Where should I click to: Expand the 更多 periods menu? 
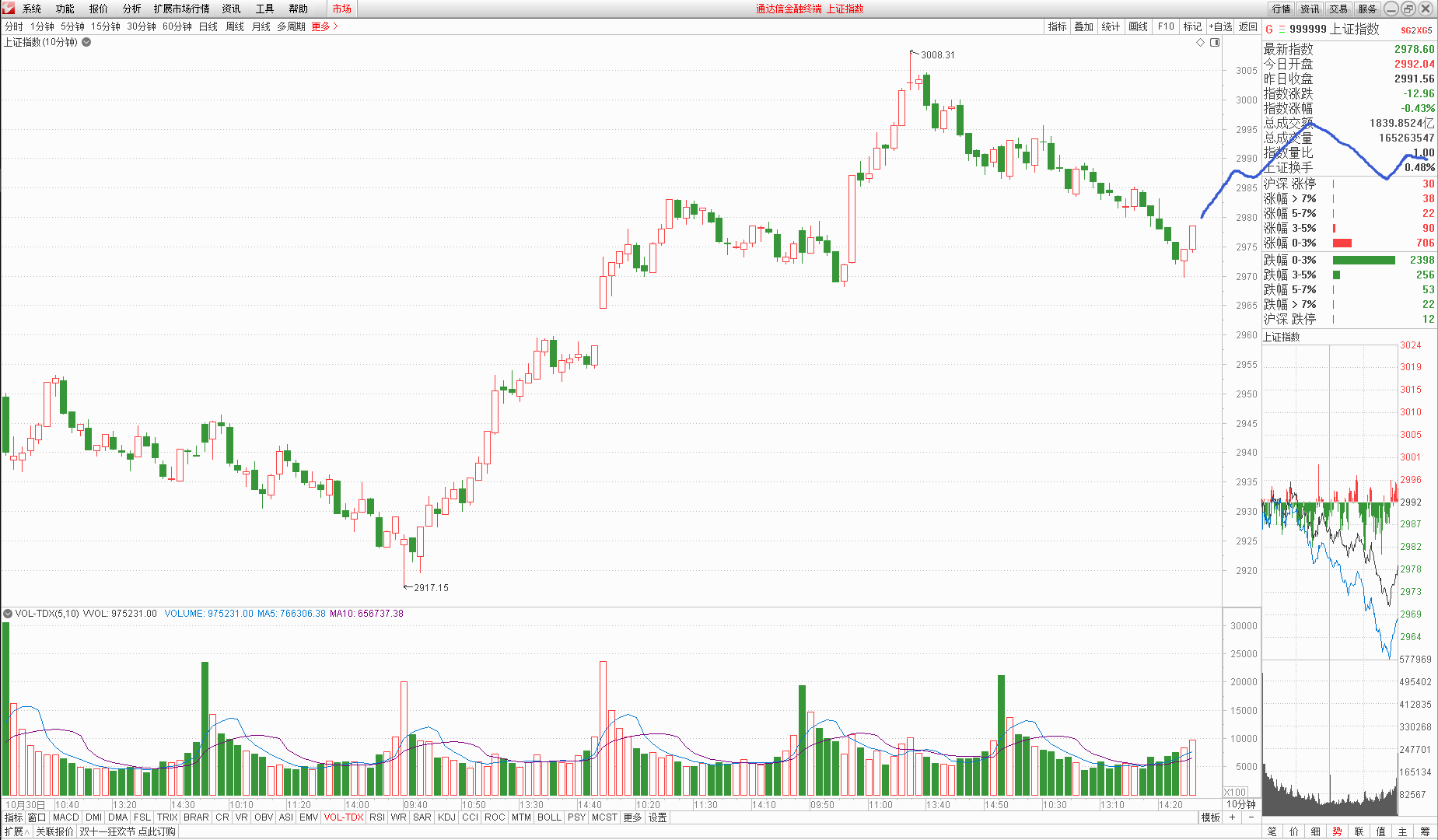(x=324, y=26)
